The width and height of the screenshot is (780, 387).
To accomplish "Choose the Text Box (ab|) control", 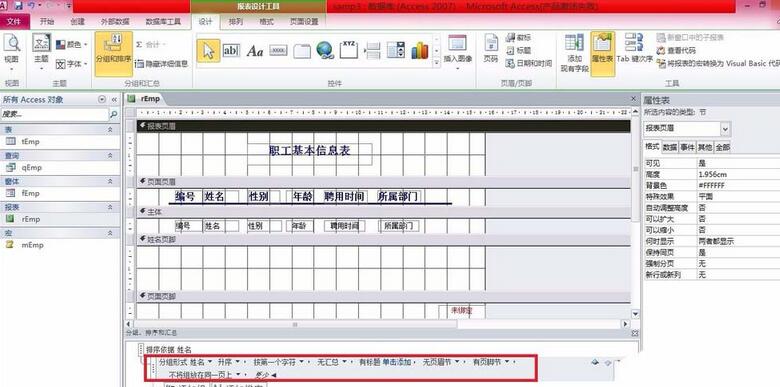I will click(x=231, y=51).
